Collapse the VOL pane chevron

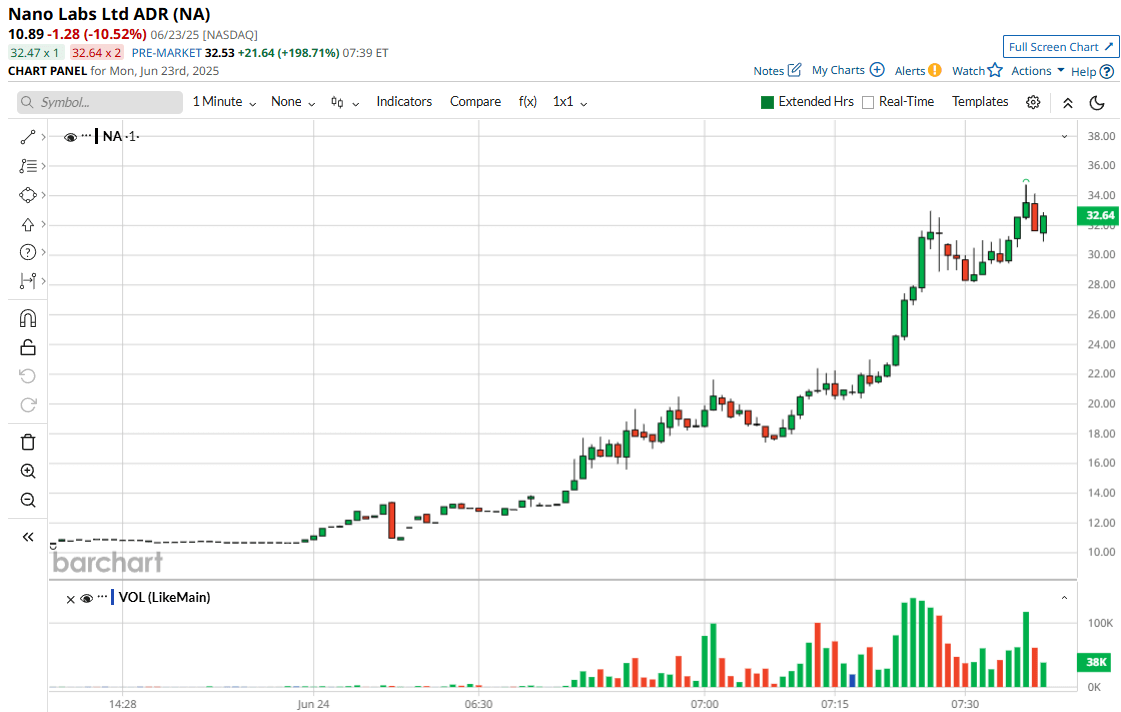[x=1065, y=598]
